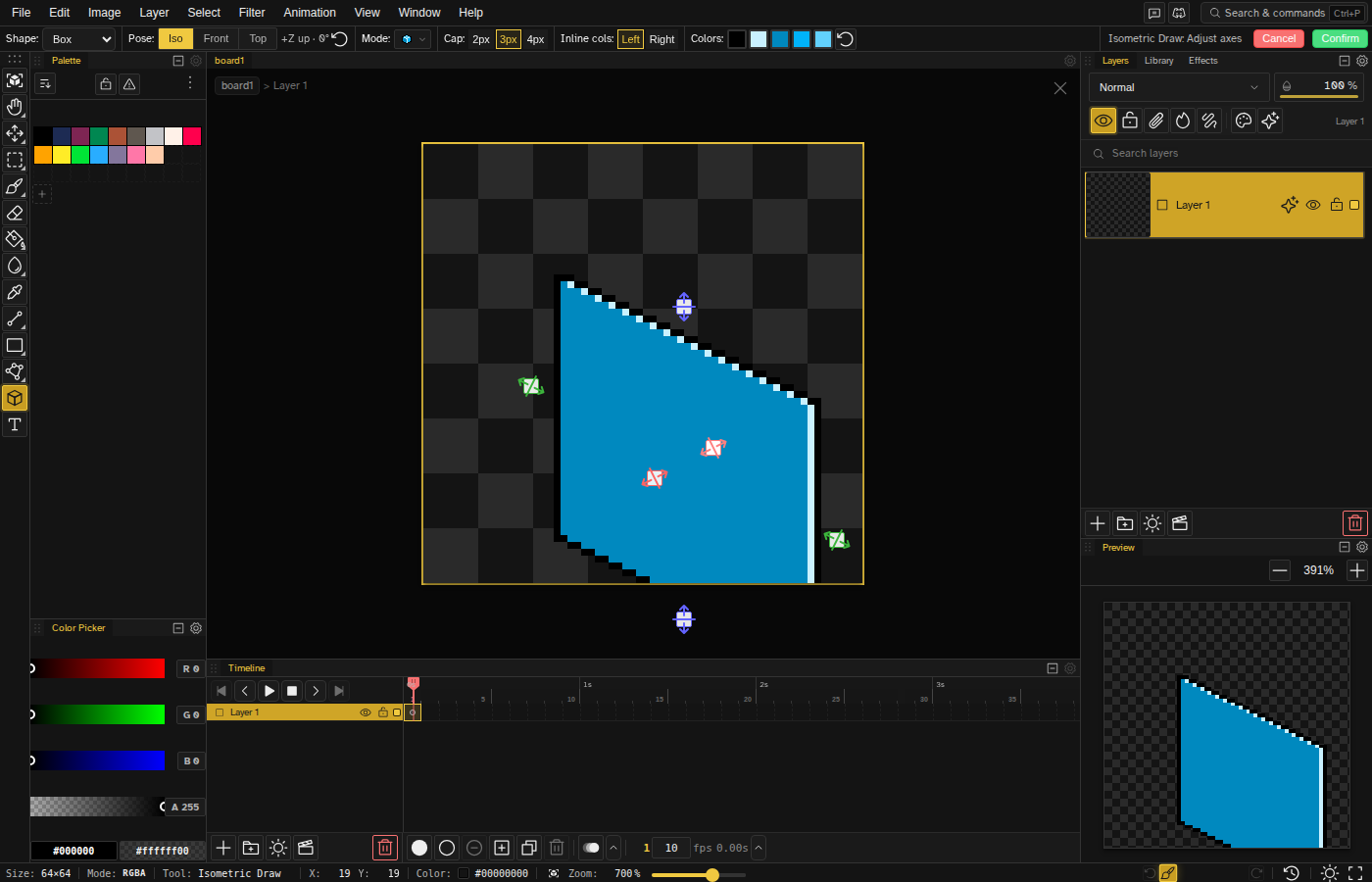This screenshot has width=1372, height=882.
Task: Set the pose to Front
Action: pyautogui.click(x=217, y=39)
